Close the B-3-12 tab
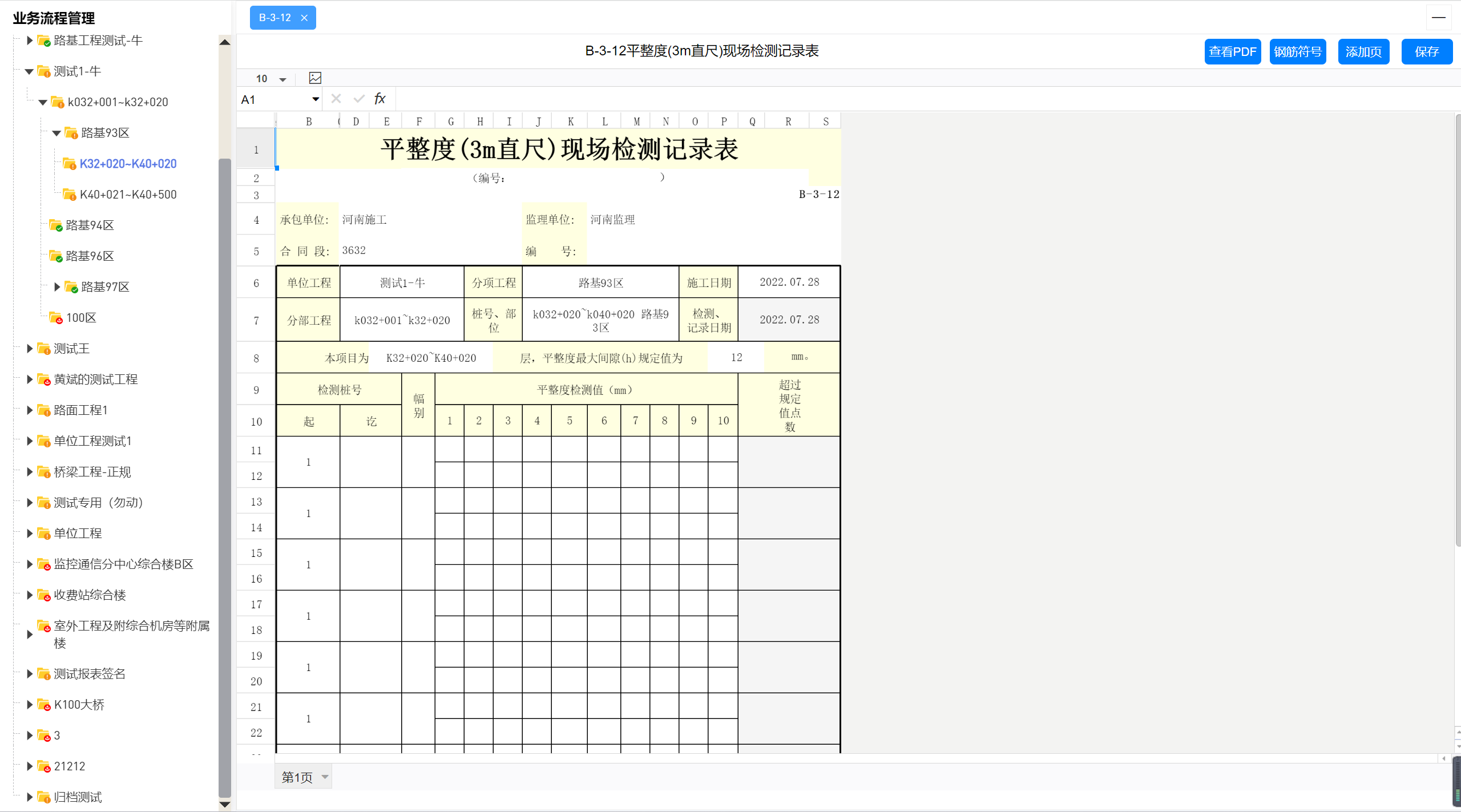Screen dimensions: 1461x812 [x=304, y=18]
